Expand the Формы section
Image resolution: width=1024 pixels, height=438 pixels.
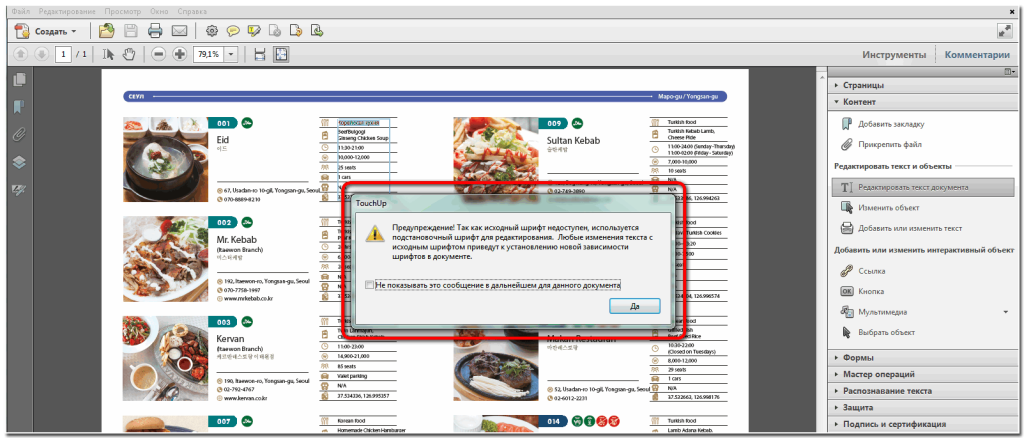coord(858,357)
